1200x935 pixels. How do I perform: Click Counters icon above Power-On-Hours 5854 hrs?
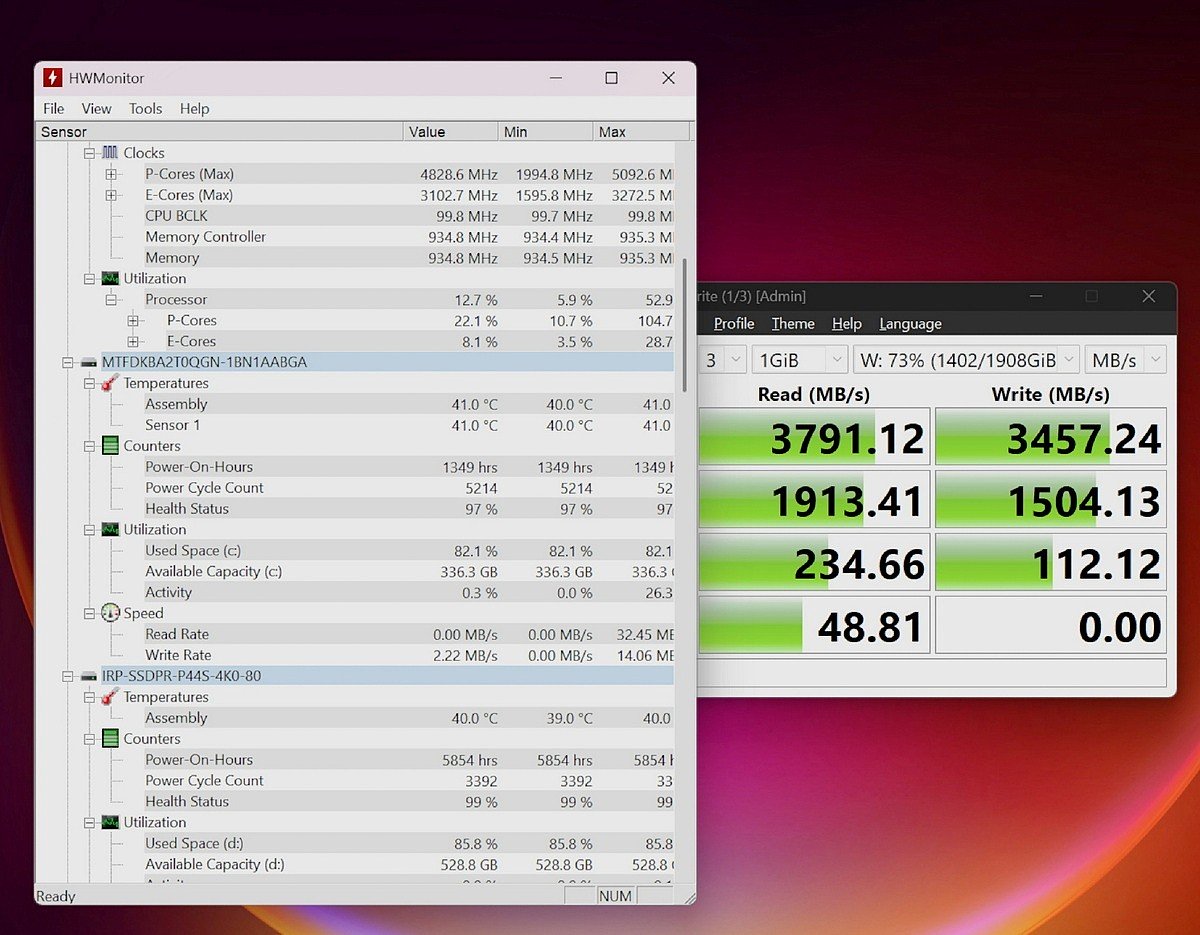point(110,739)
